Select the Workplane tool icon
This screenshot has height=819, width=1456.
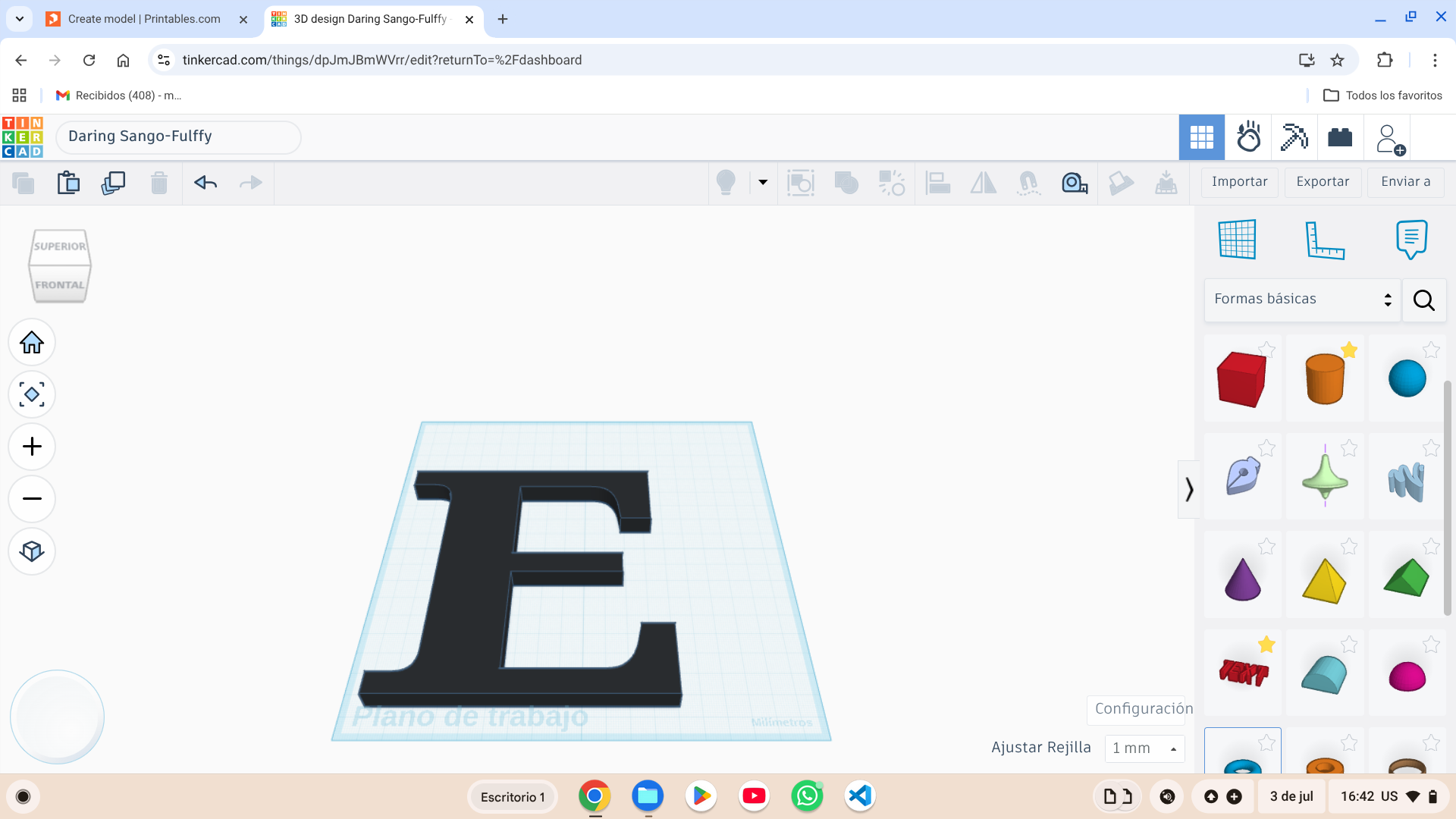1238,240
